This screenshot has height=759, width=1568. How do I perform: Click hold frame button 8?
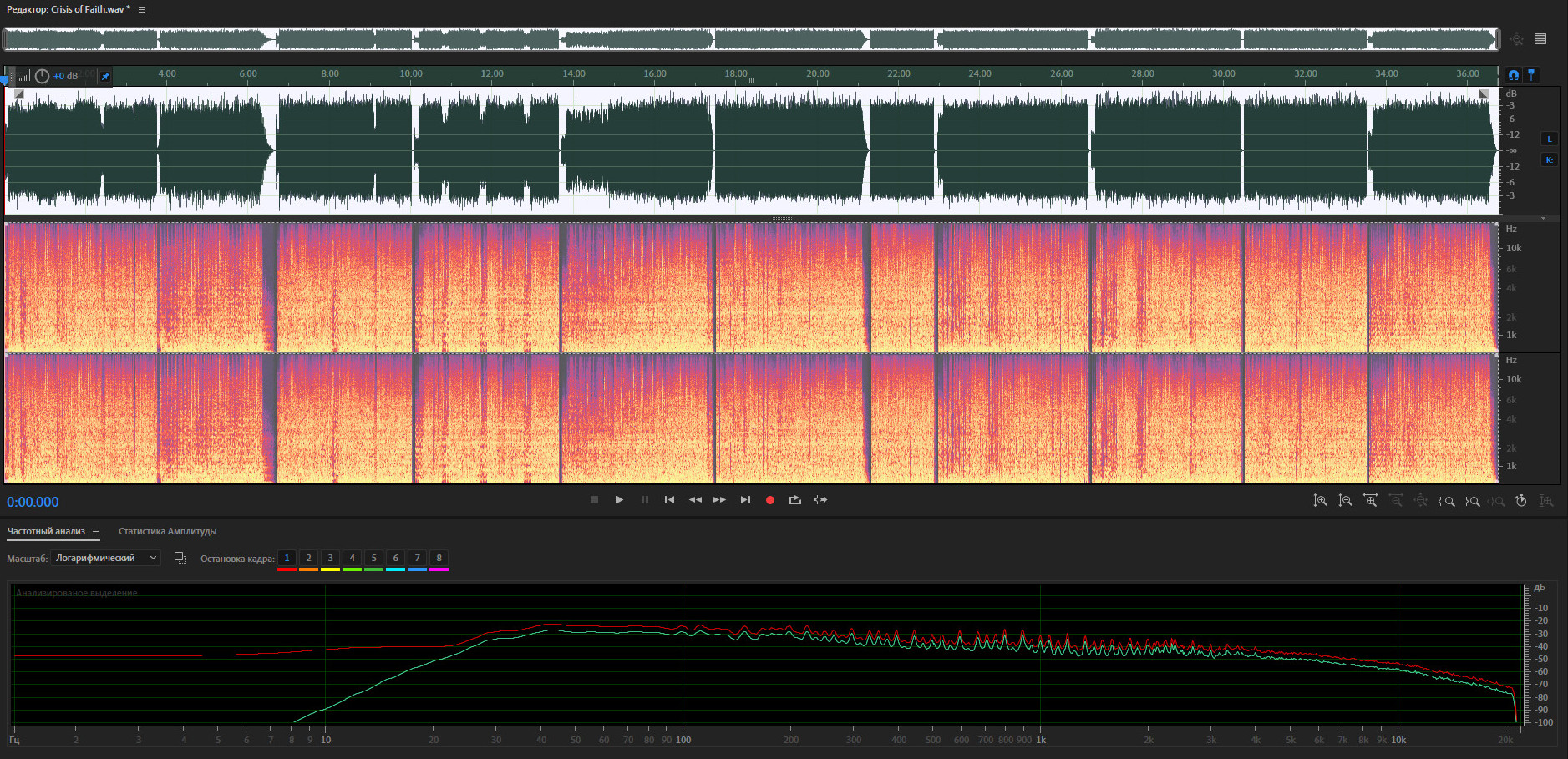click(439, 559)
